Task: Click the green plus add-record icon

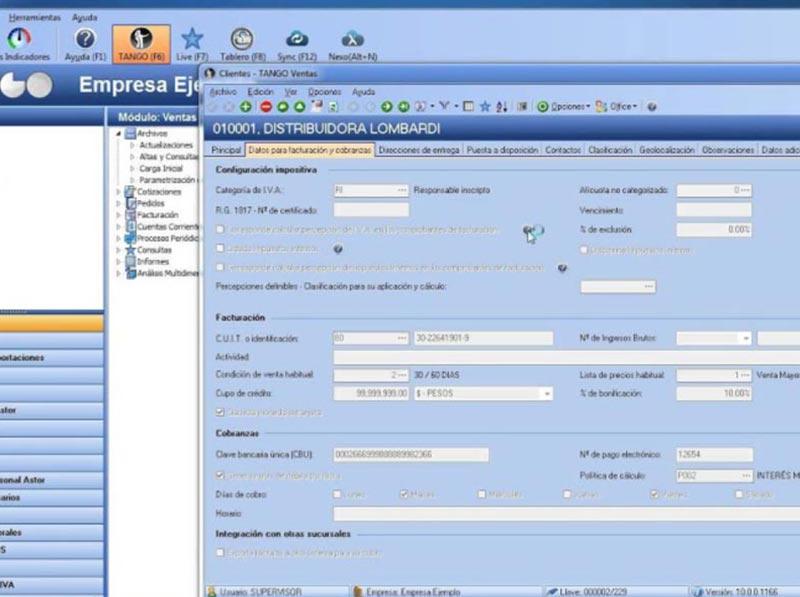Action: click(x=246, y=107)
